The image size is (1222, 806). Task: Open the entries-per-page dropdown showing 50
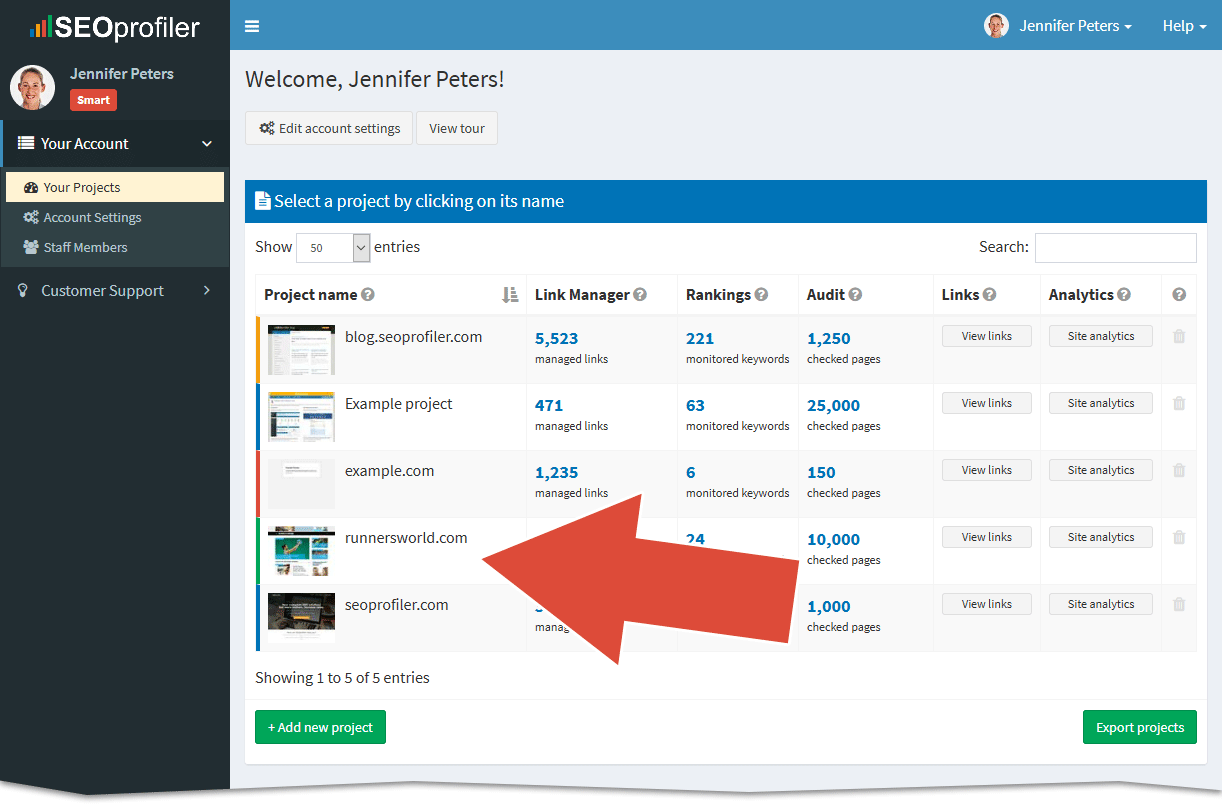(333, 248)
